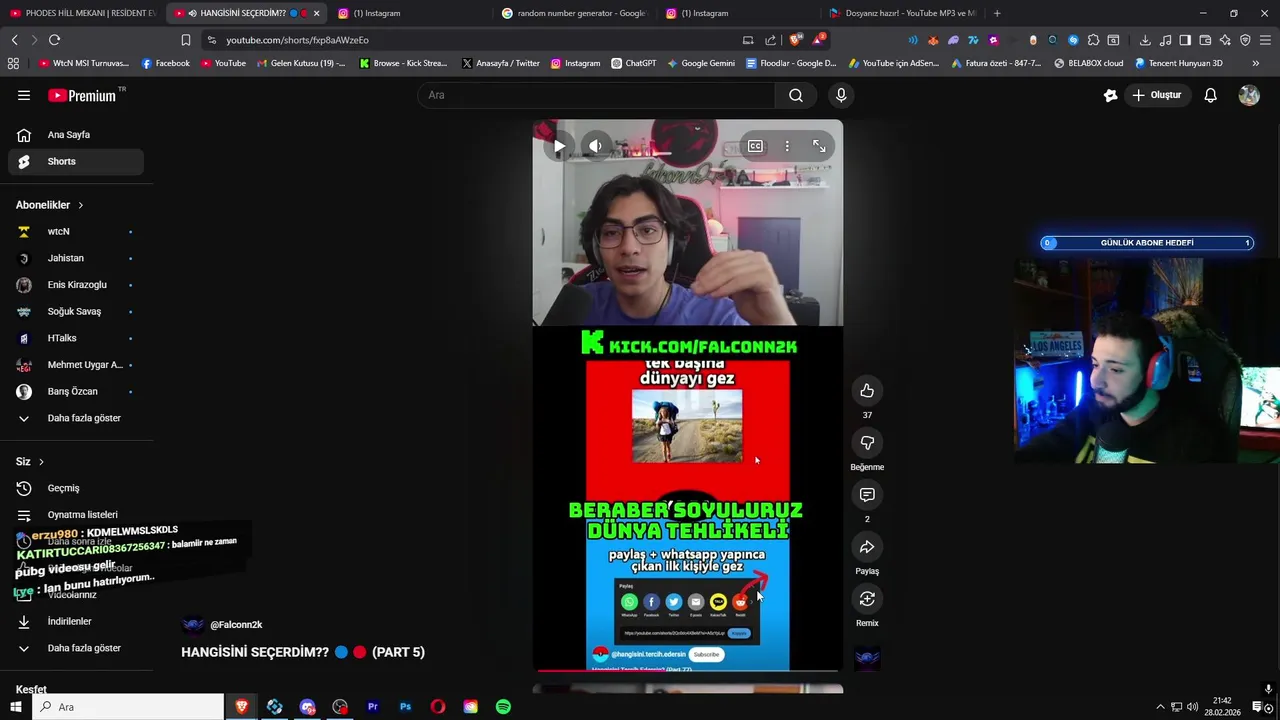Screen dimensions: 1280x720
Task: Open Premiere Pro from the taskbar
Action: pos(372,707)
